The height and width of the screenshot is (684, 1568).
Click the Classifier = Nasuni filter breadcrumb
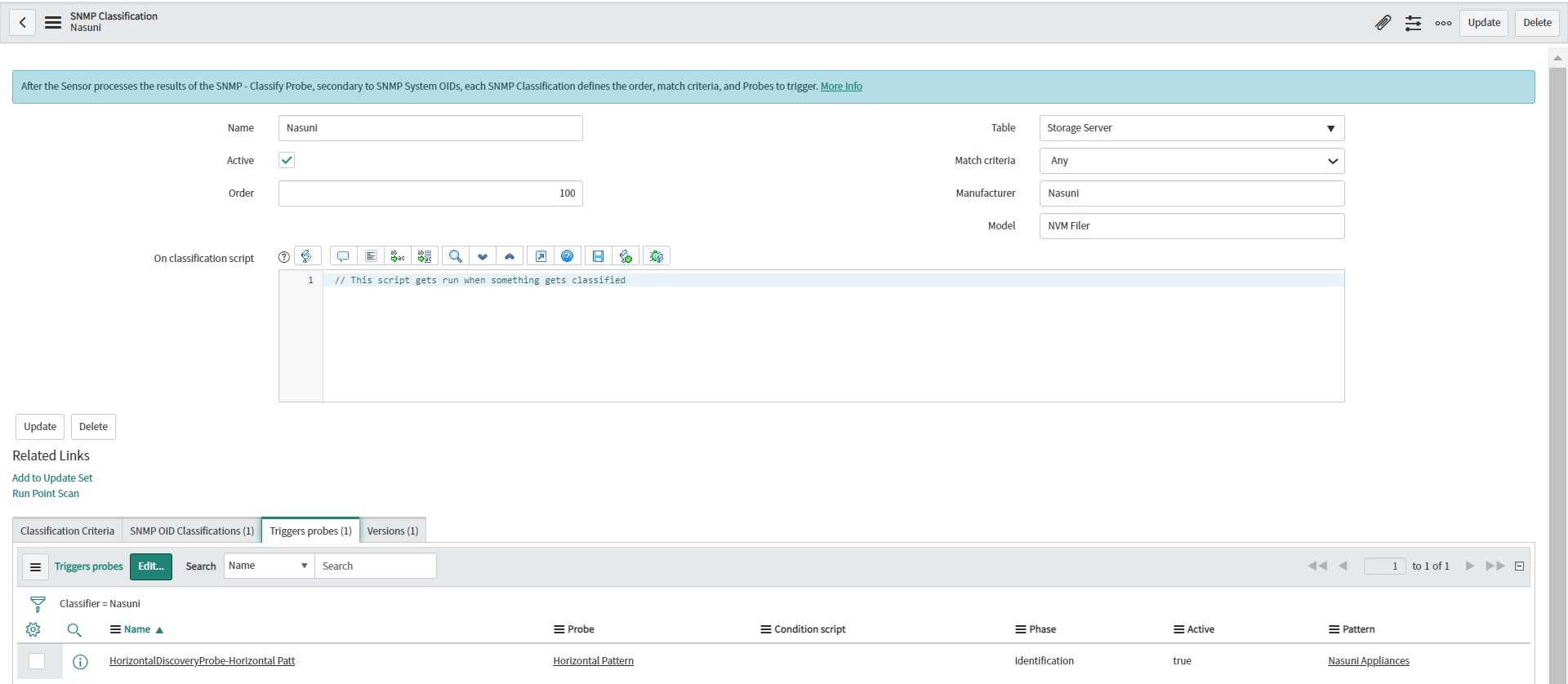(x=100, y=604)
